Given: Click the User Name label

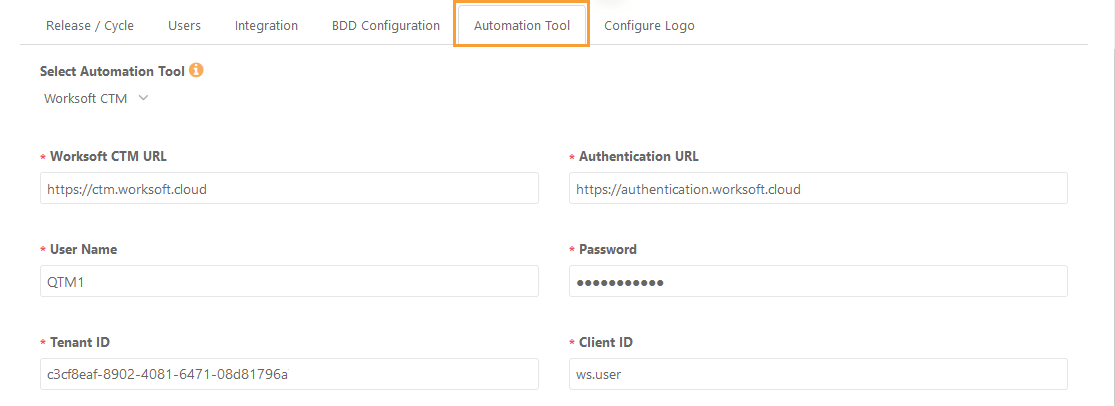Looking at the screenshot, I should click(83, 250).
